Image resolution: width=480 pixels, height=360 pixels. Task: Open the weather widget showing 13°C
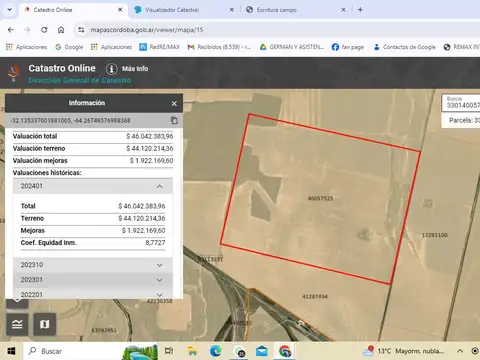coord(404,351)
